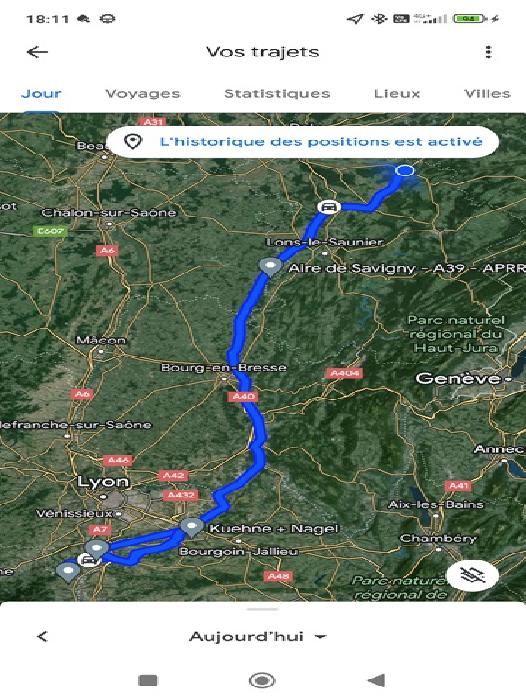Select the Aire de Savigny place pin
Image resolution: width=526 pixels, height=700 pixels.
pos(271,267)
